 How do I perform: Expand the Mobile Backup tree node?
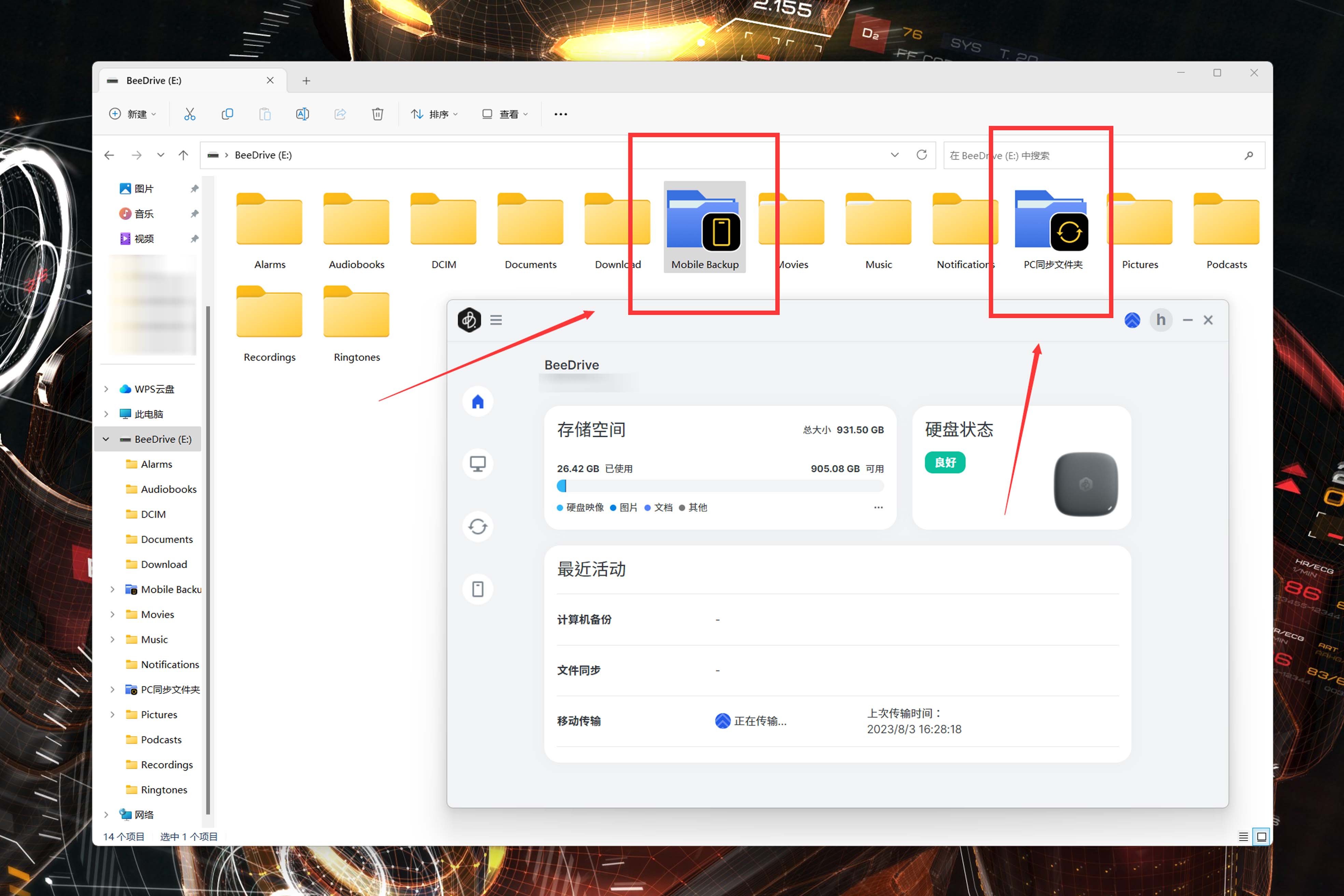[x=113, y=589]
